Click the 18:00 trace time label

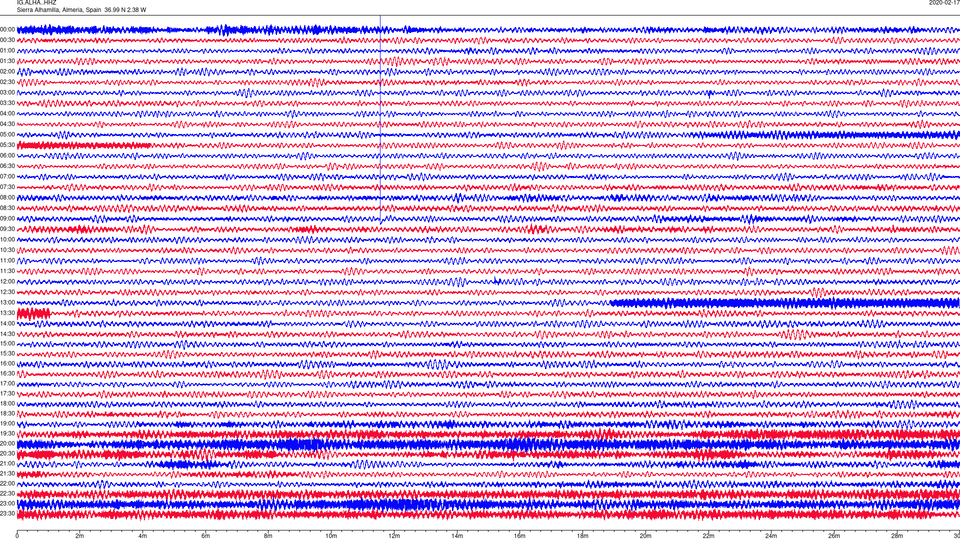[x=7, y=403]
